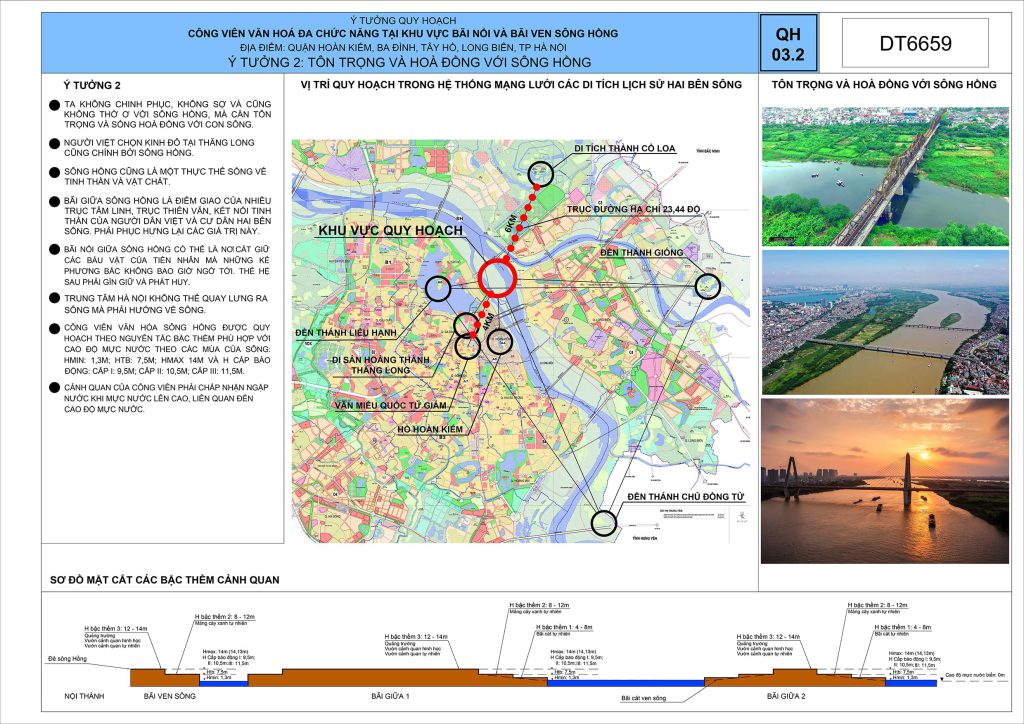Viewport: 1024px width, 724px height.
Task: Select the circle marker beside Đền Thánh Gióng
Action: tap(708, 287)
